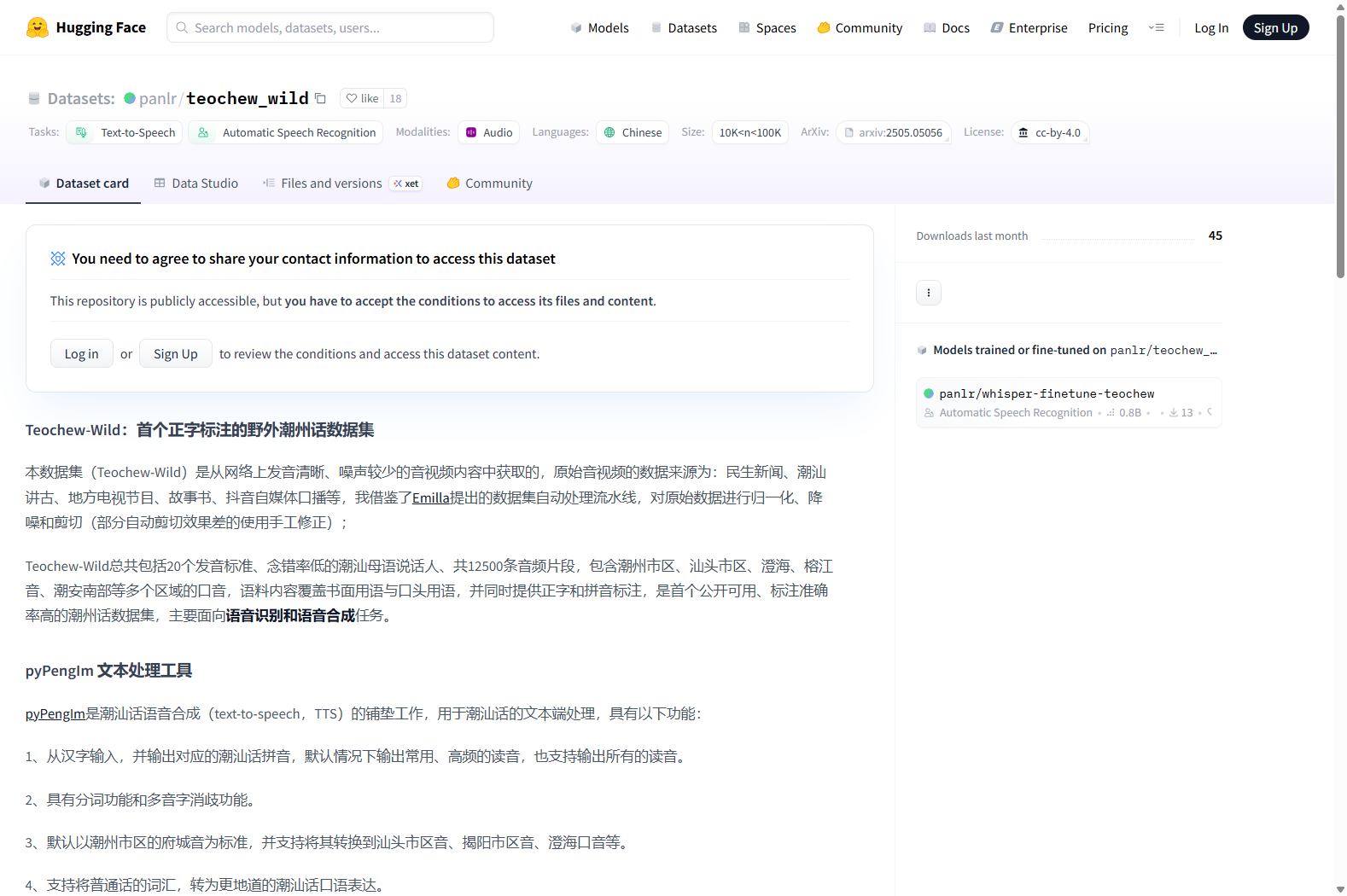Copy dataset name with copy icon
Viewport: 1347px width, 896px height.
pyautogui.click(x=321, y=98)
